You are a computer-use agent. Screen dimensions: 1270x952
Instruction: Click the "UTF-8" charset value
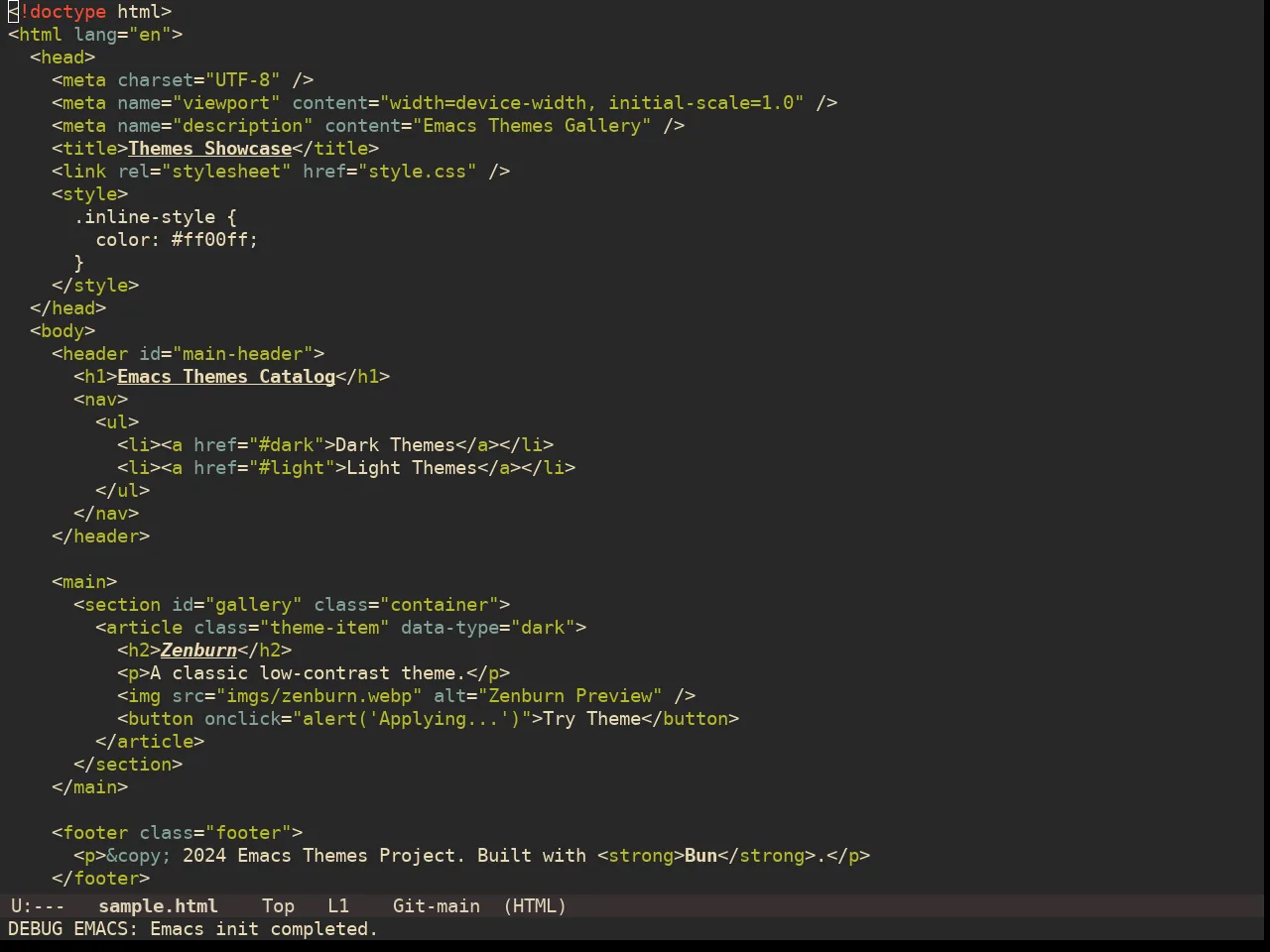pos(243,80)
